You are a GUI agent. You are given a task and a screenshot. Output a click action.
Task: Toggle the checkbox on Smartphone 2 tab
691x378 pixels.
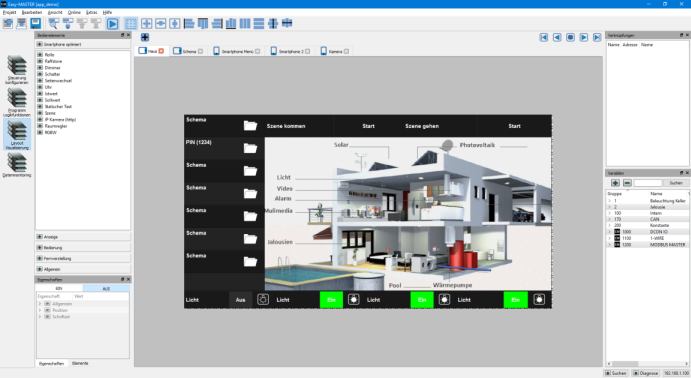pyautogui.click(x=308, y=52)
